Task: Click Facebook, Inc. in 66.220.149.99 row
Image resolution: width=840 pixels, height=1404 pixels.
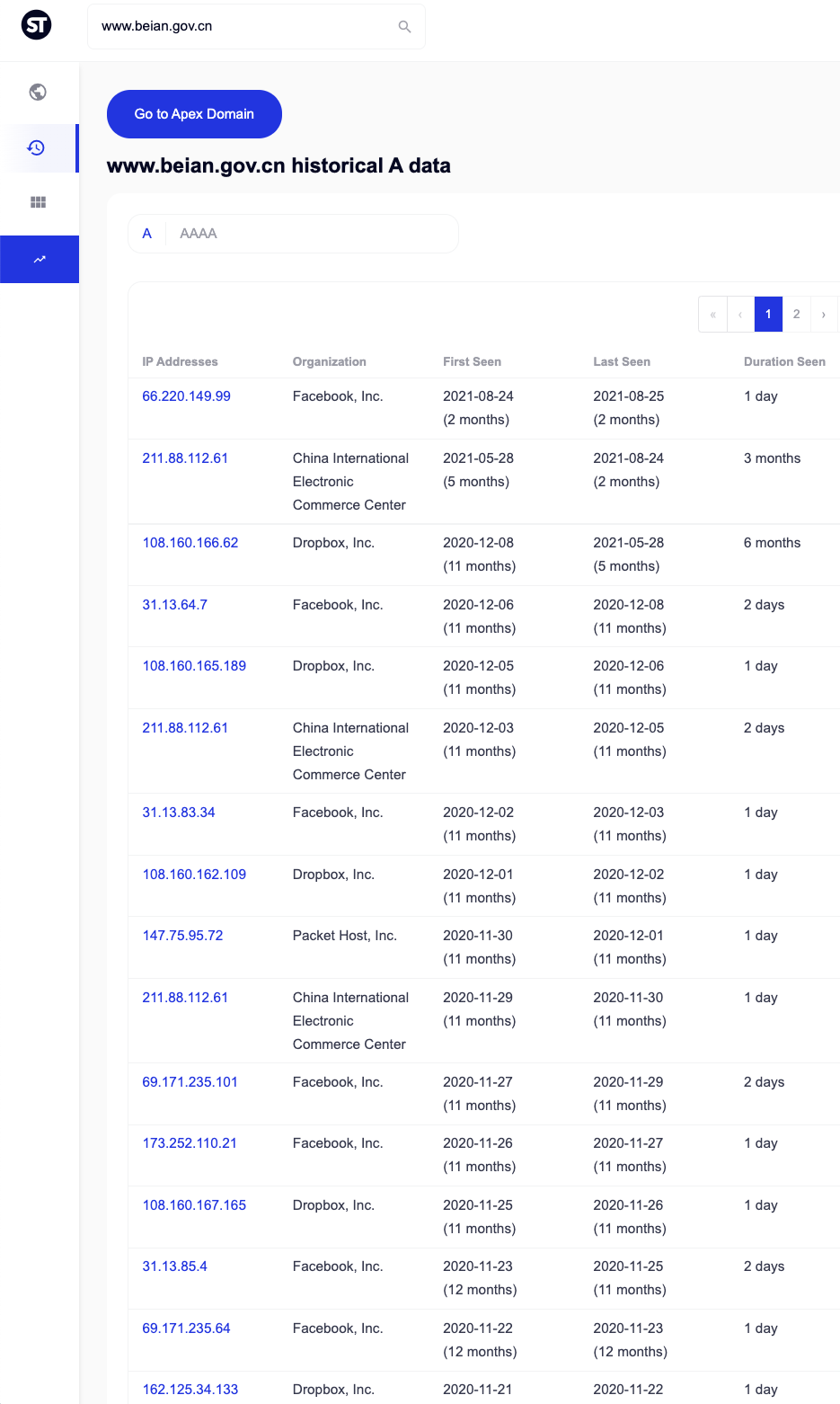Action: [338, 396]
